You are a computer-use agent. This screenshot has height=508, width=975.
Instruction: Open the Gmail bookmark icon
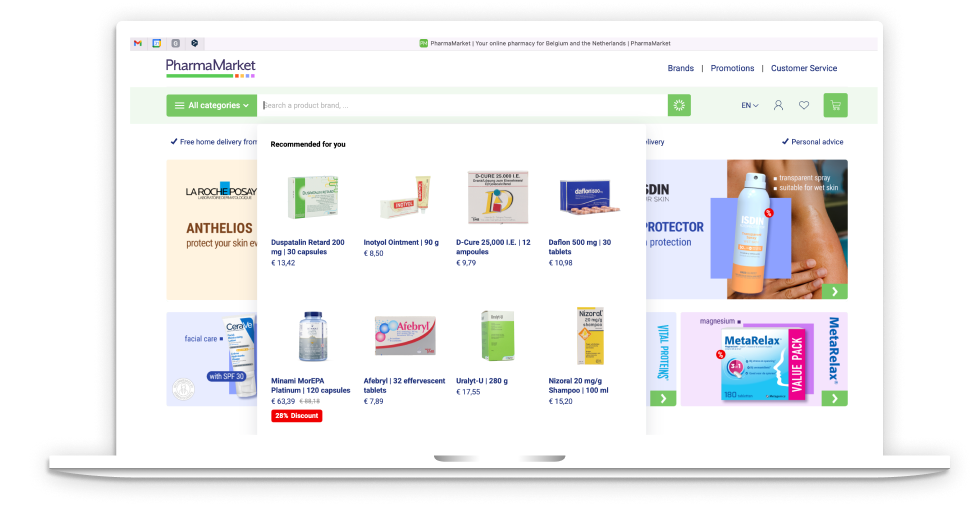point(138,44)
